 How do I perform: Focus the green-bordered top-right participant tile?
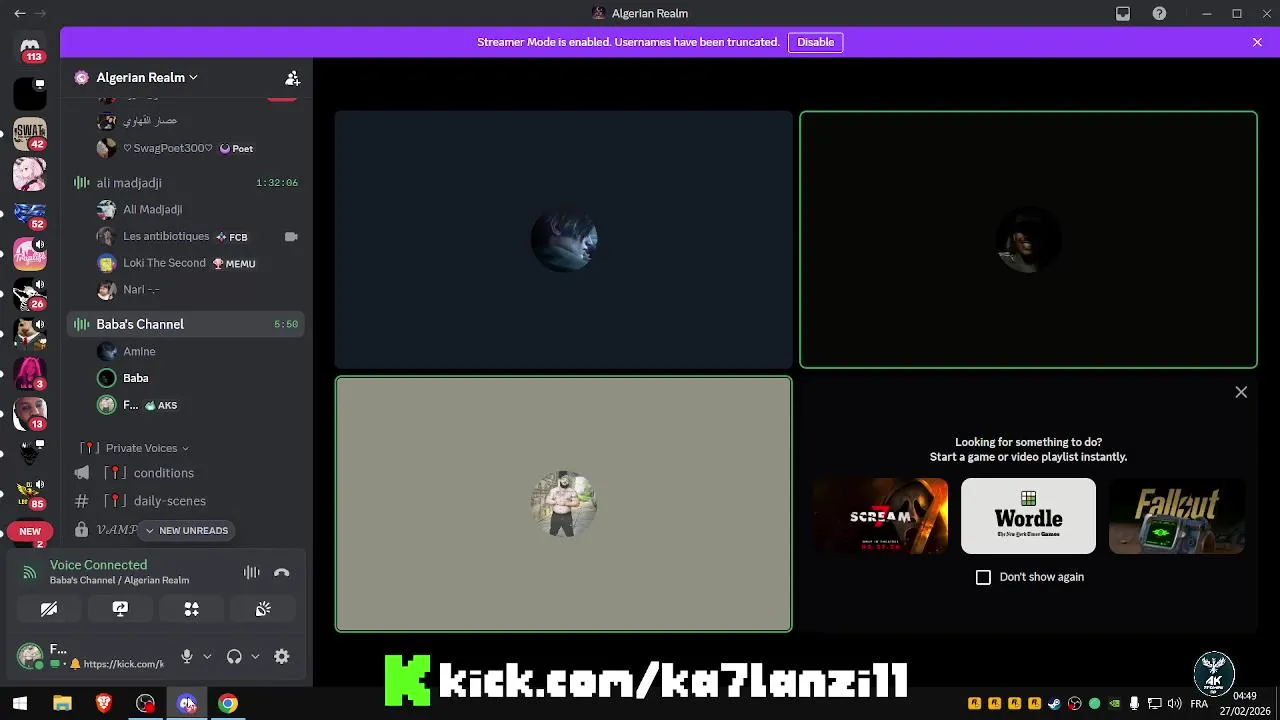click(1028, 240)
